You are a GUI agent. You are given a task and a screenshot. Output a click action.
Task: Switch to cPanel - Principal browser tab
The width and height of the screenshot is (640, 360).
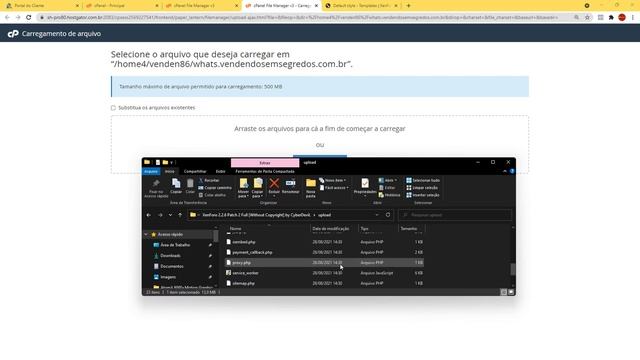pyautogui.click(x=122, y=6)
